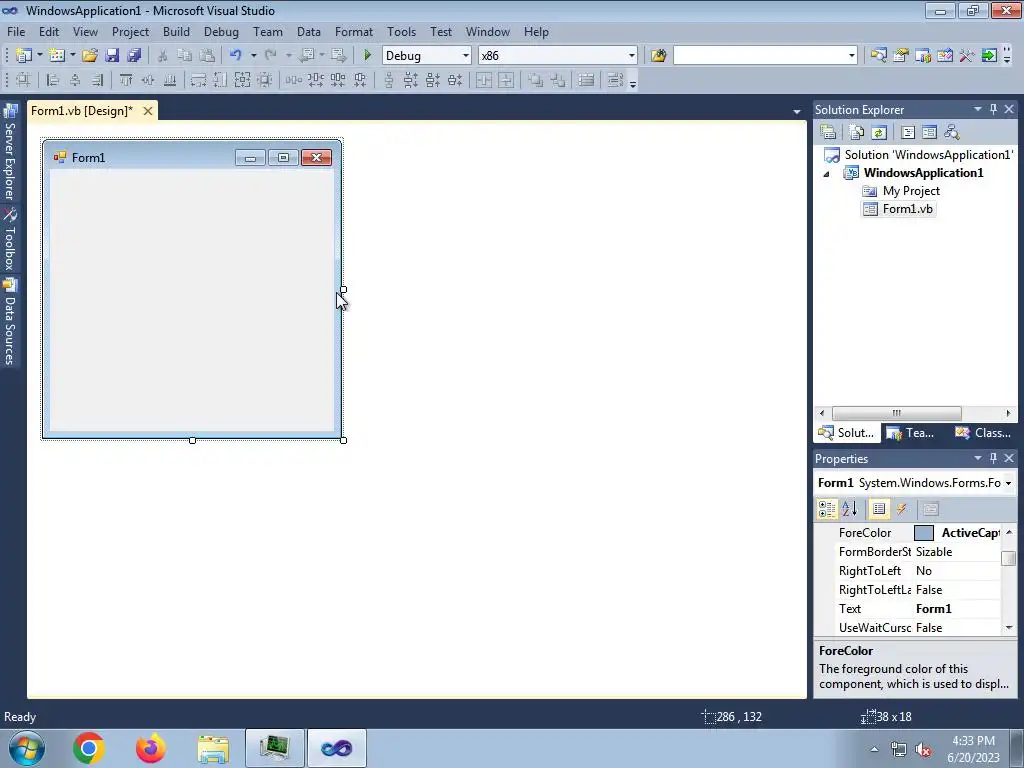Close the Form1.vb [Design] tab
This screenshot has width=1024, height=768.
click(148, 111)
